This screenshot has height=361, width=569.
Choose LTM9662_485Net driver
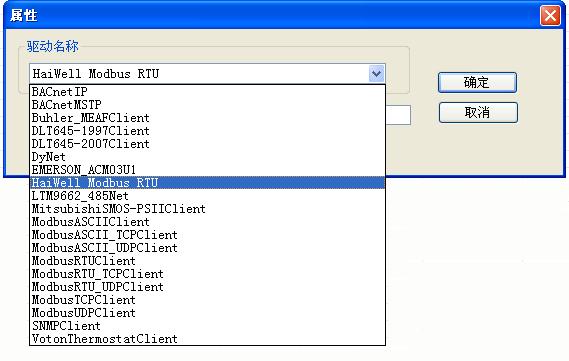pos(207,196)
